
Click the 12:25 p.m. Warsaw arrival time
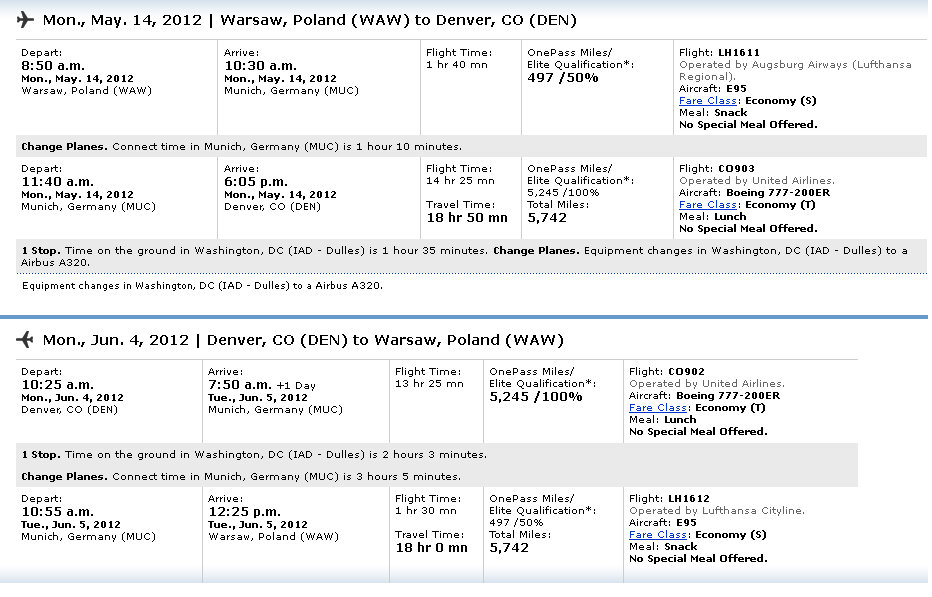pos(244,511)
